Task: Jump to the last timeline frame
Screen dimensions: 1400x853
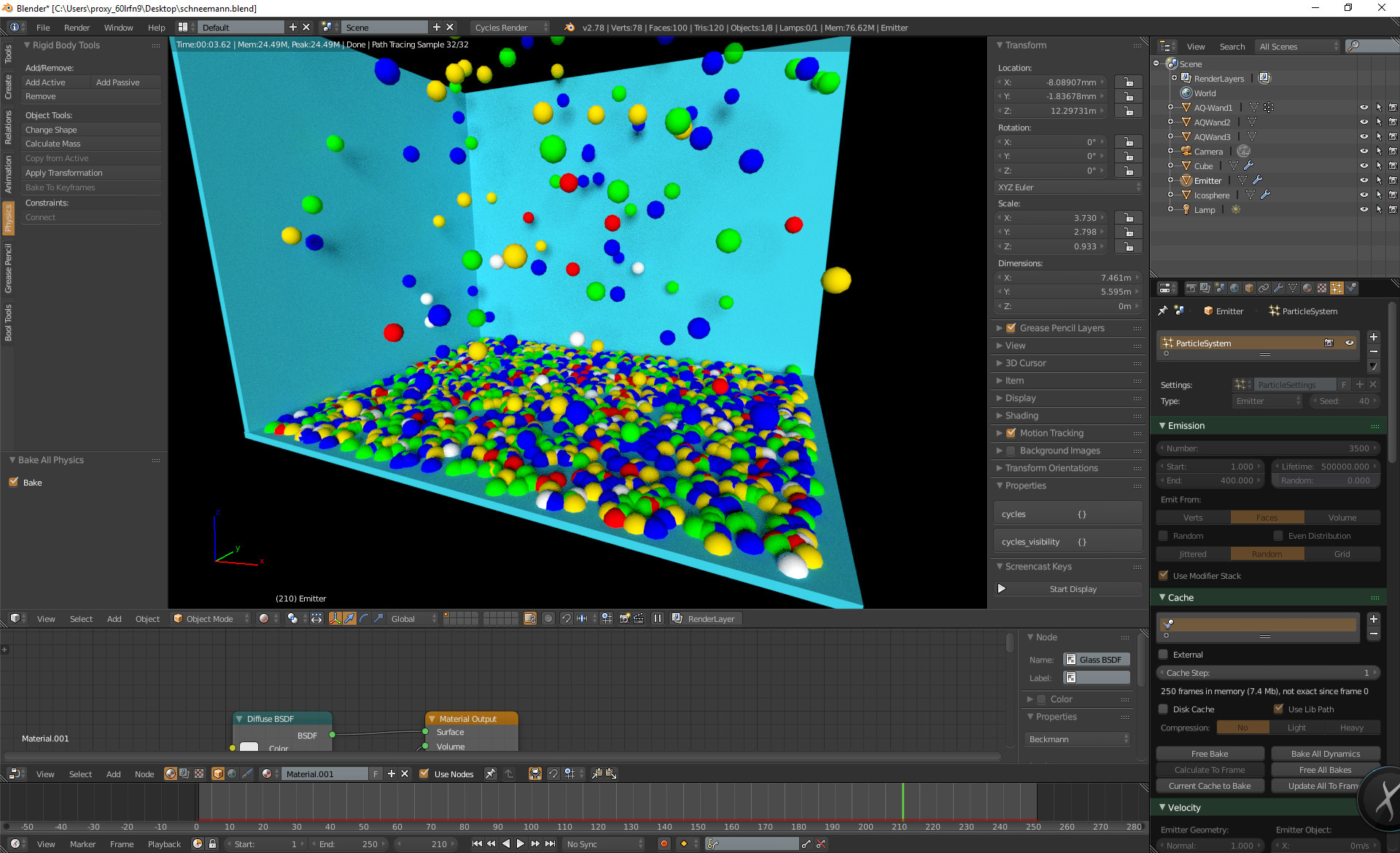Action: tap(551, 844)
